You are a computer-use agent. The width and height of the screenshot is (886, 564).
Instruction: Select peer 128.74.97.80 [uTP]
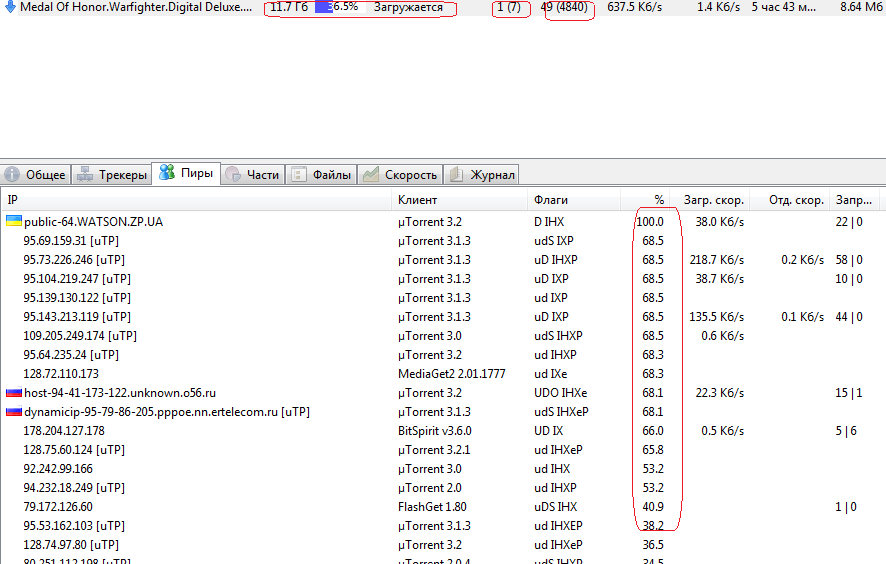click(x=71, y=545)
